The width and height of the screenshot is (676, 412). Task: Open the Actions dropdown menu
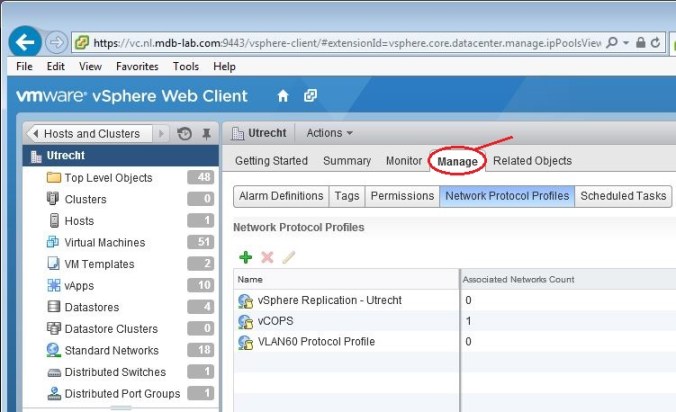click(x=329, y=133)
